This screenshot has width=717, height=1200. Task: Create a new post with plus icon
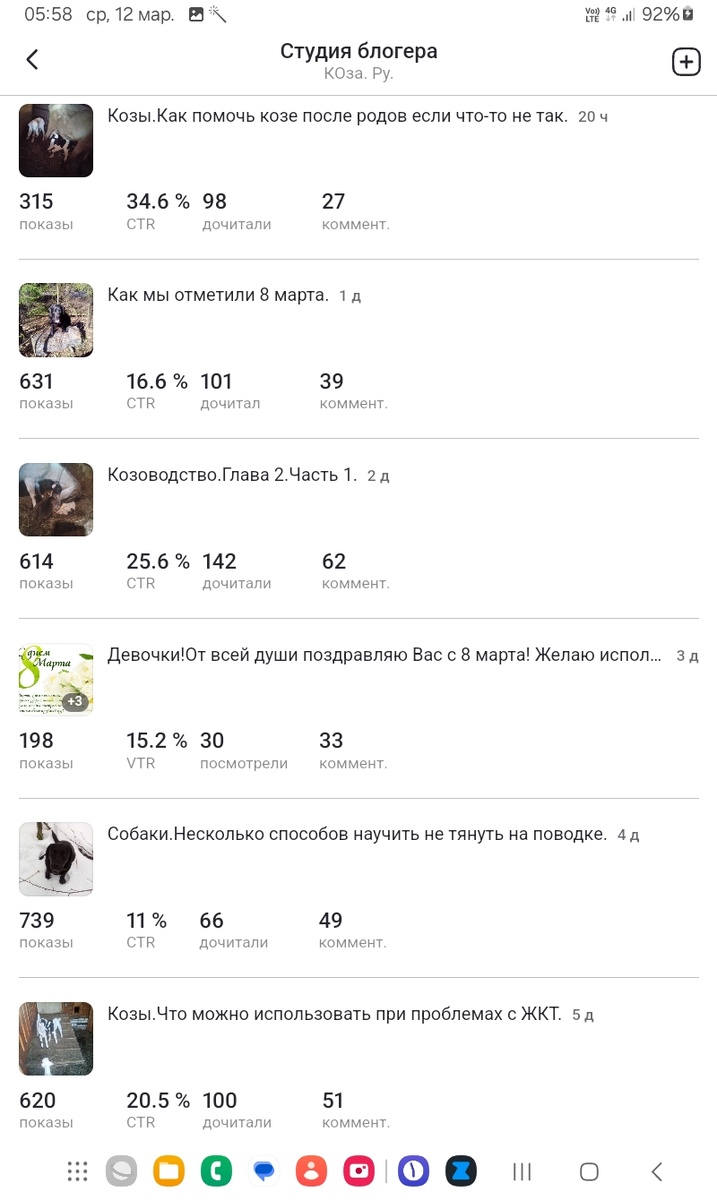pyautogui.click(x=685, y=61)
